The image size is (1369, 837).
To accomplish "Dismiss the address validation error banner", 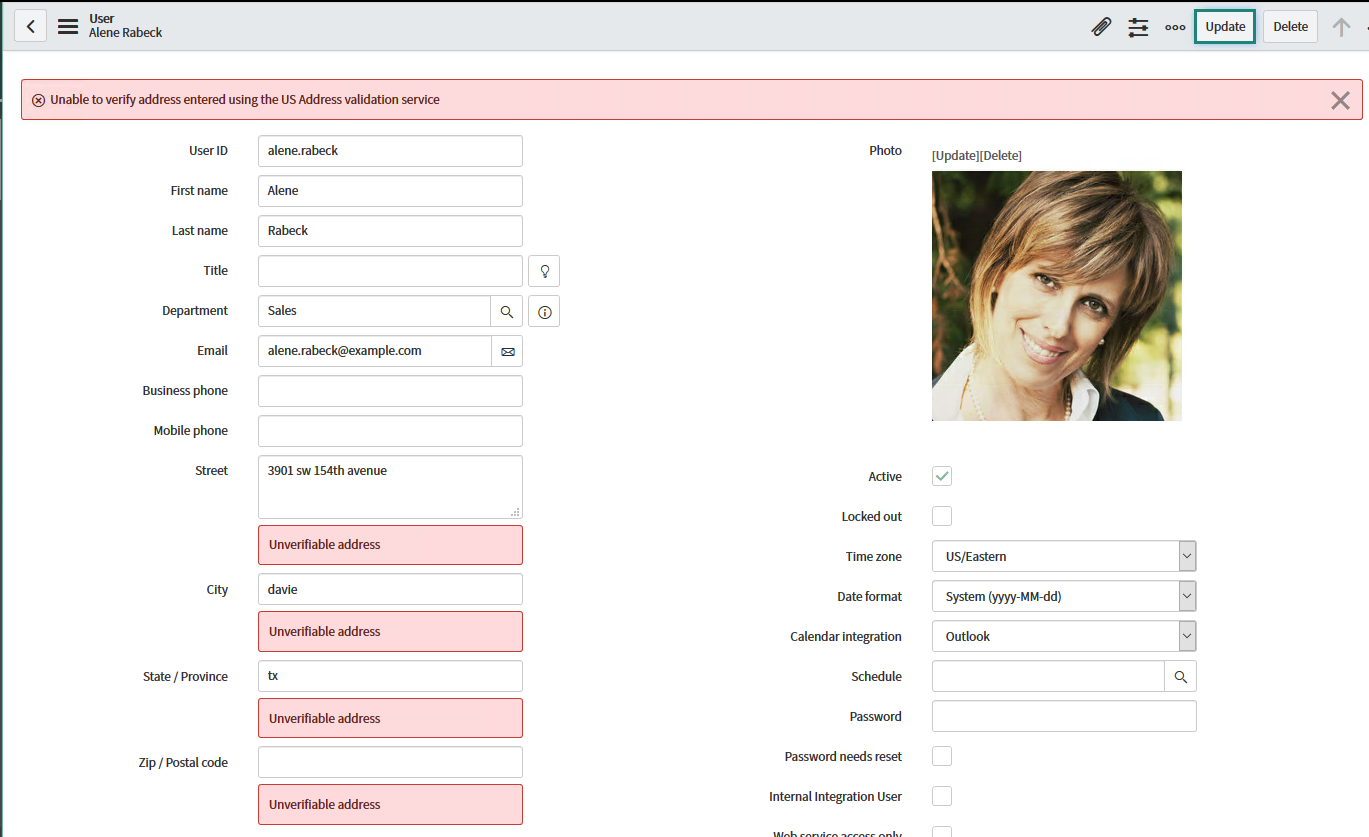I will (1340, 100).
